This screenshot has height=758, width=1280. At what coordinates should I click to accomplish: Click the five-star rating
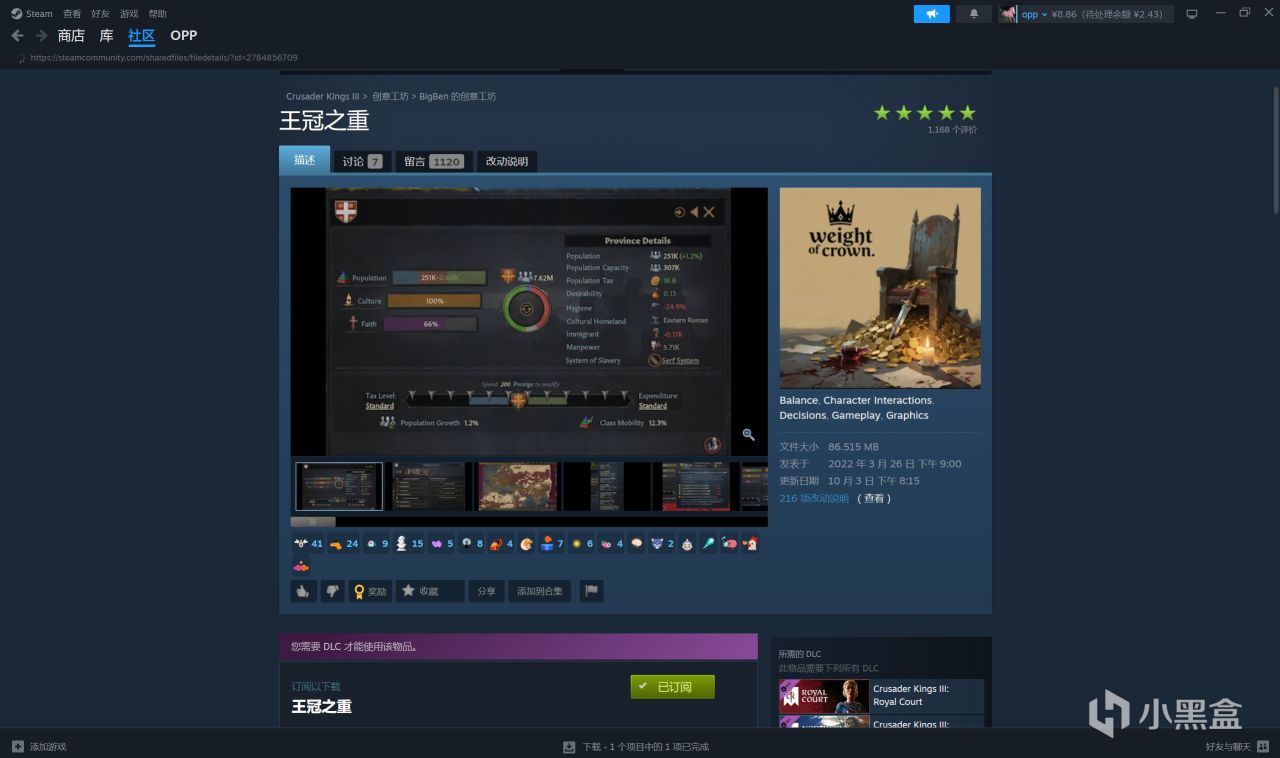[x=925, y=113]
